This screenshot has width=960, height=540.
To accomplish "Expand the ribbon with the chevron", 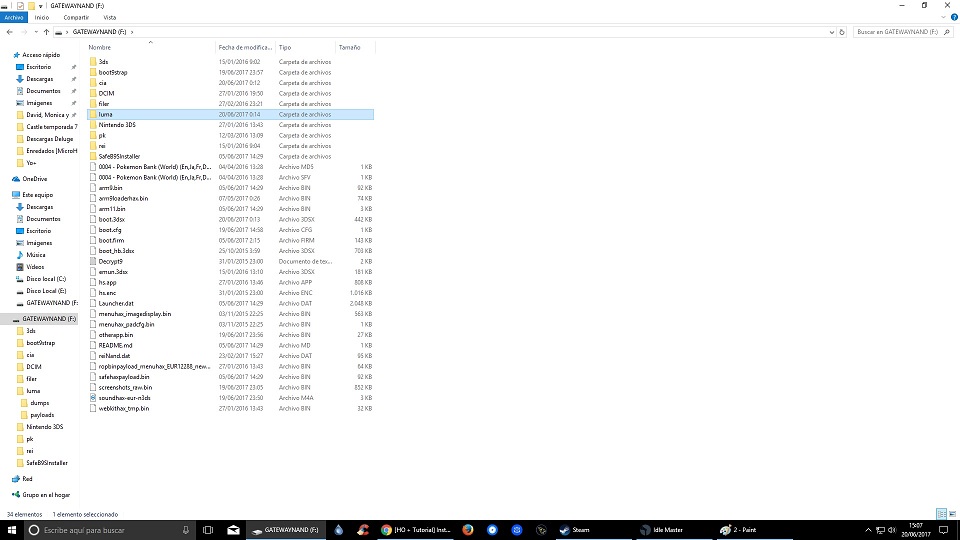I will tap(943, 18).
